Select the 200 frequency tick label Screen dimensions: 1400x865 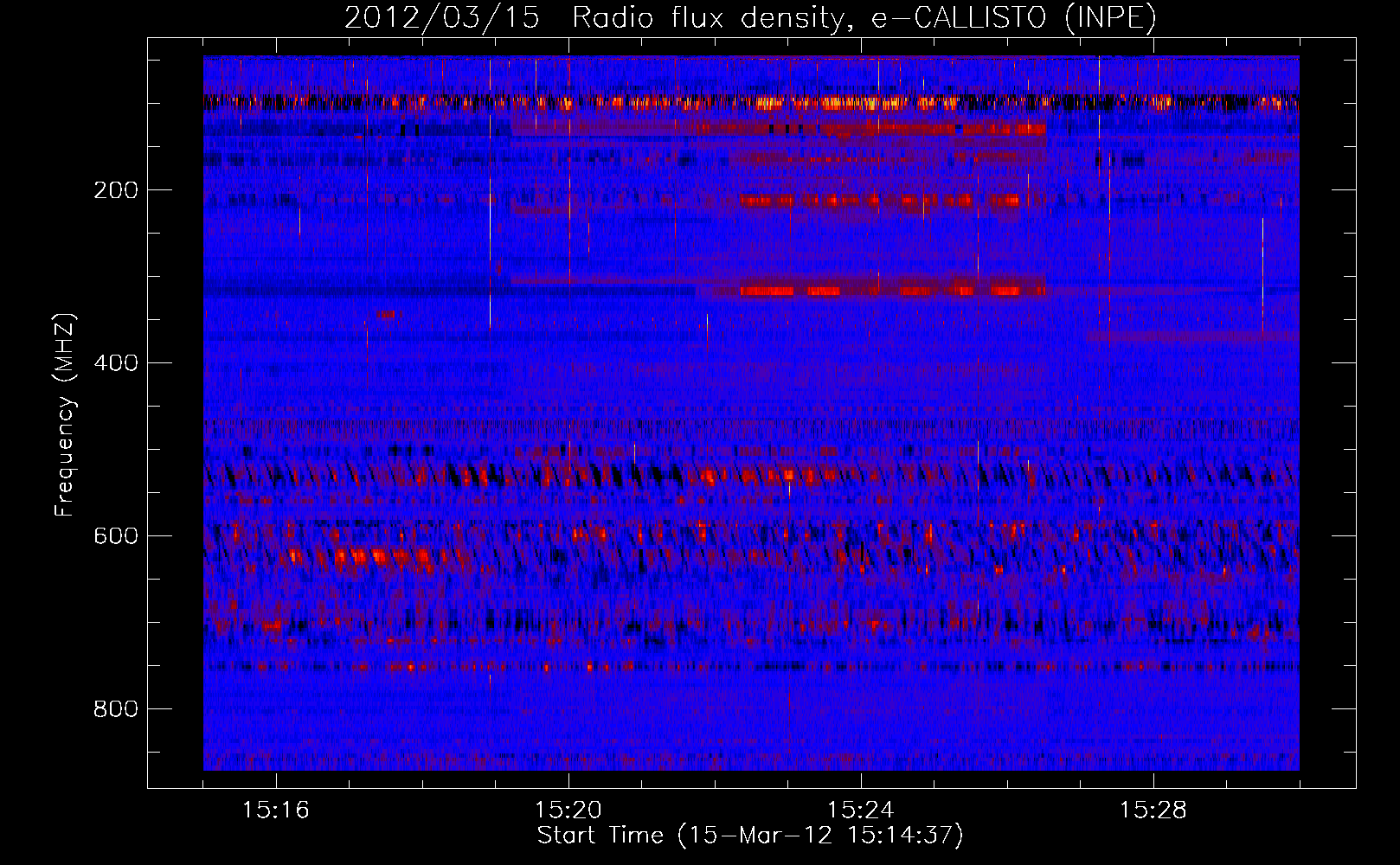coord(116,190)
